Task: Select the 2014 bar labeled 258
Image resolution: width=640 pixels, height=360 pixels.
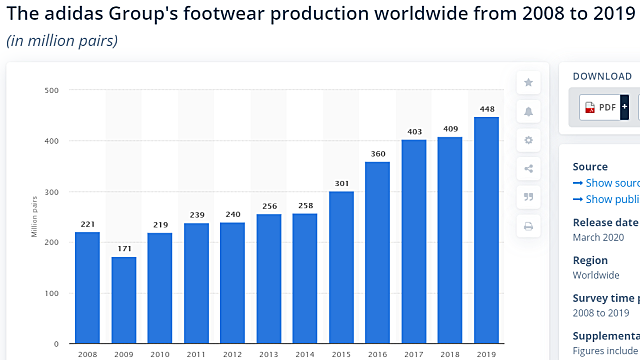Action: 305,278
